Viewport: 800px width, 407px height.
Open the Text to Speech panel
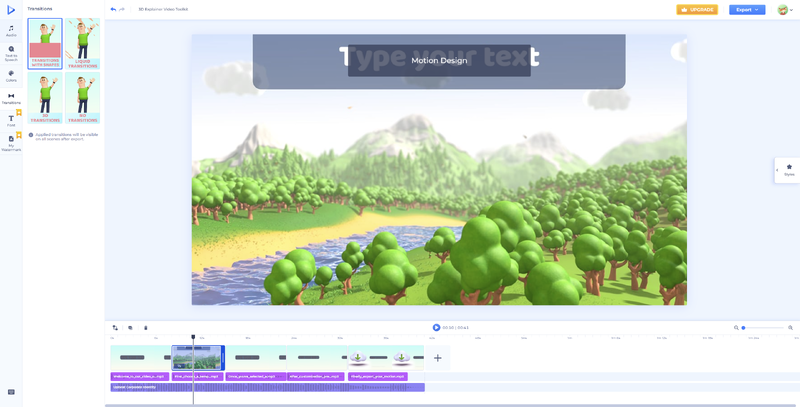tap(11, 54)
